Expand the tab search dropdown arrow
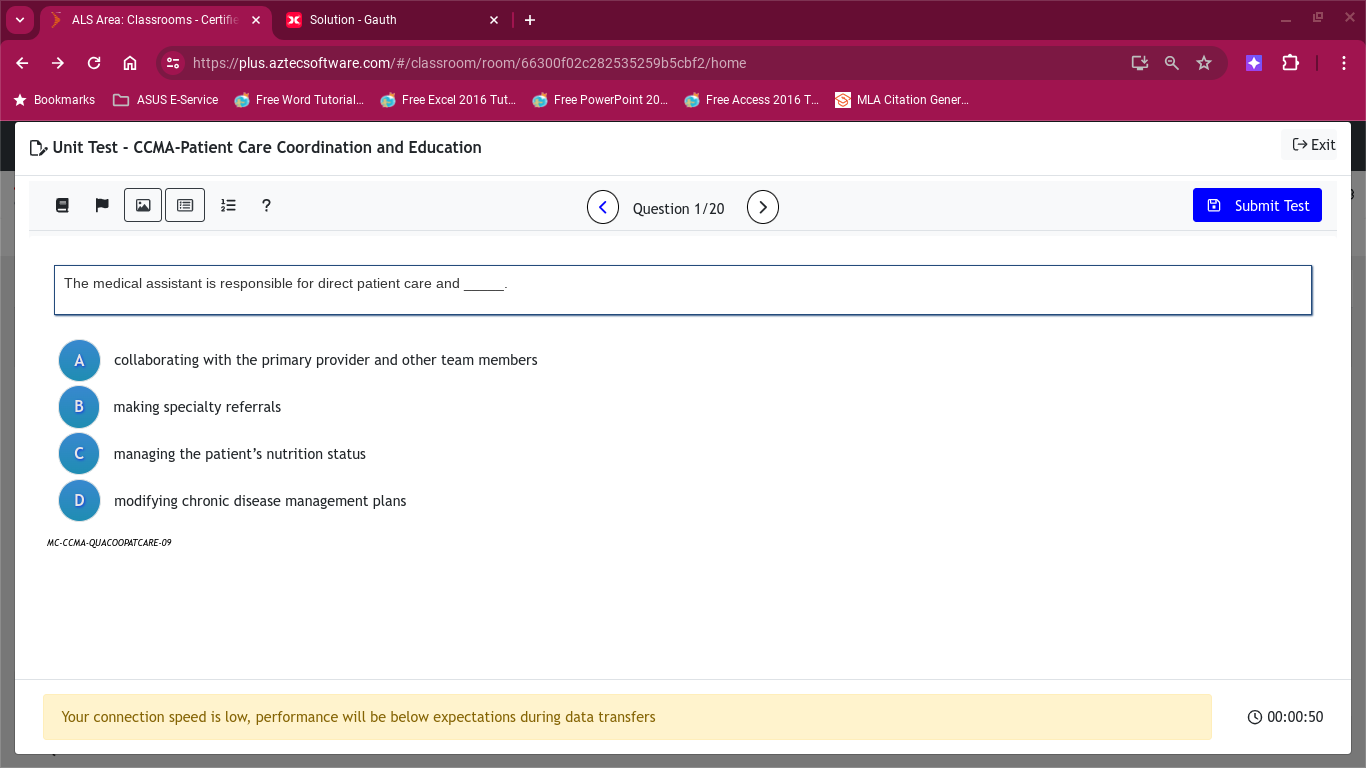This screenshot has height=768, width=1366. [19, 19]
